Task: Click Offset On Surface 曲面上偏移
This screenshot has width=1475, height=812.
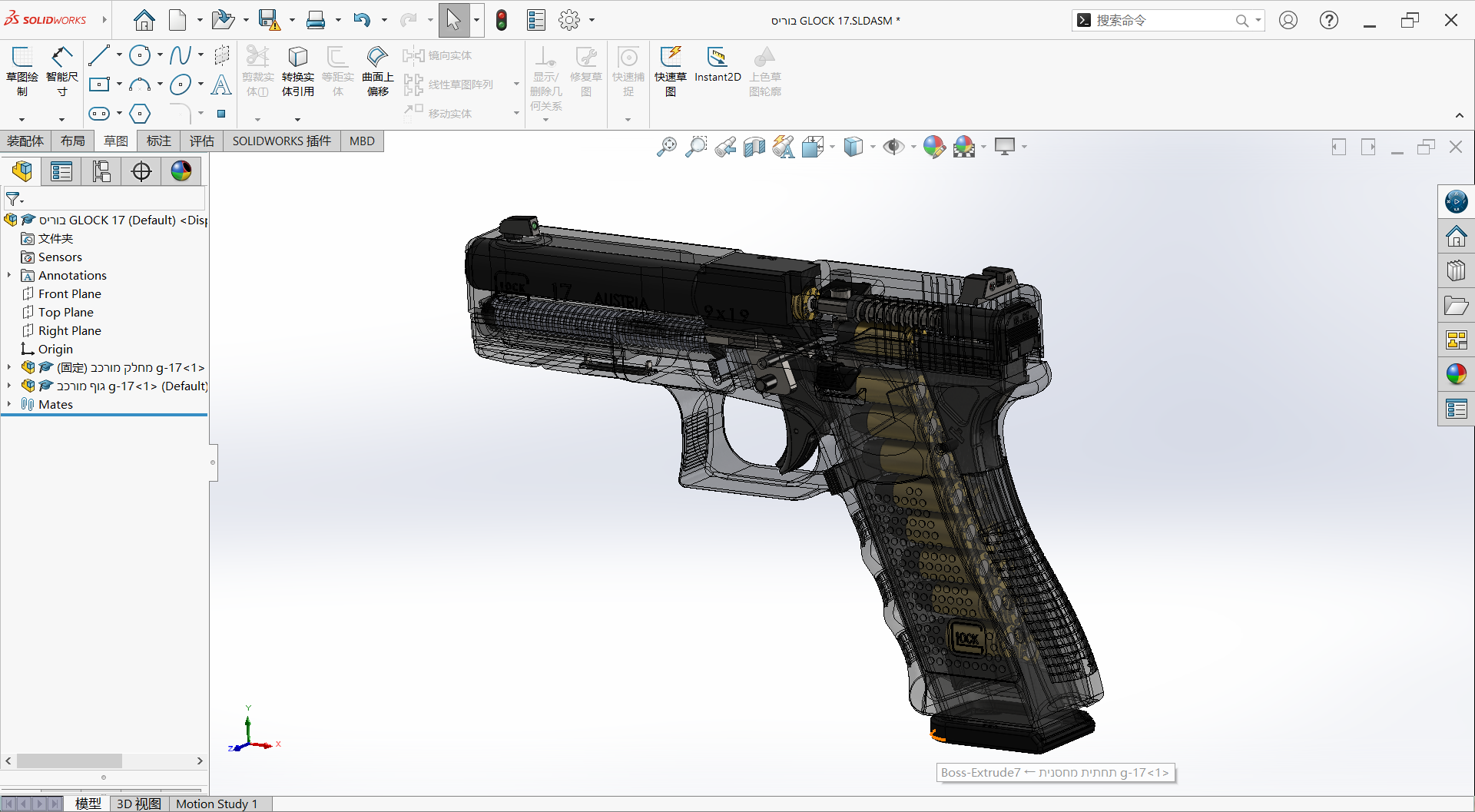Action: 378,71
